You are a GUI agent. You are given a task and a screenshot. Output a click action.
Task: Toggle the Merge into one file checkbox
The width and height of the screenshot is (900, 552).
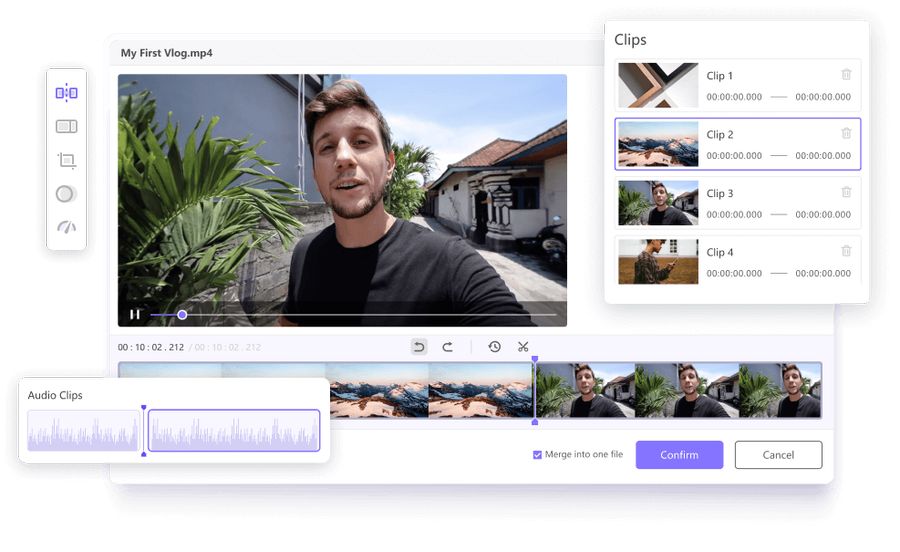[538, 455]
